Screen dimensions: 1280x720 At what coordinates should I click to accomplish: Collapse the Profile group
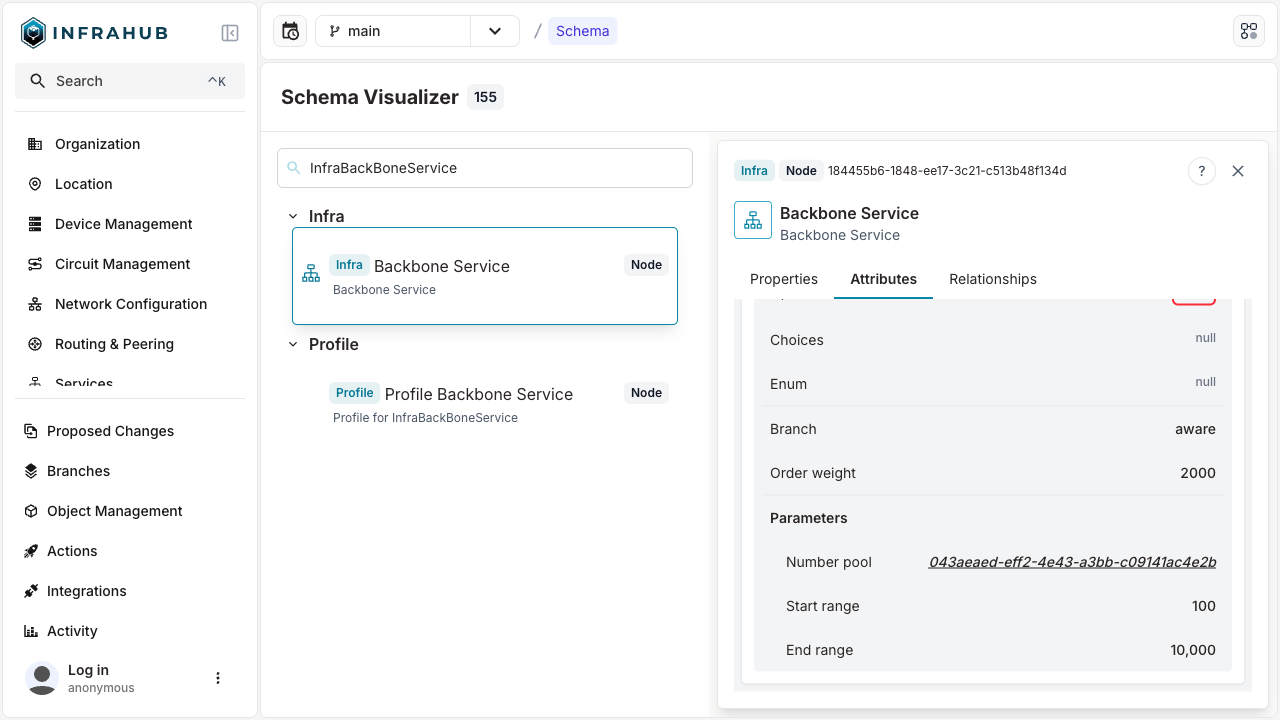point(293,344)
